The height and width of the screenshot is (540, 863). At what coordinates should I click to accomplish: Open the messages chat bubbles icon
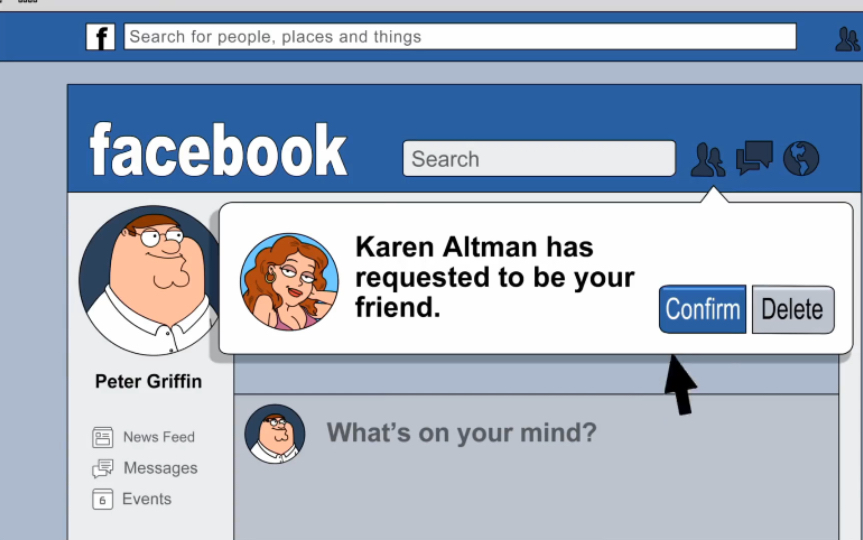pos(754,157)
